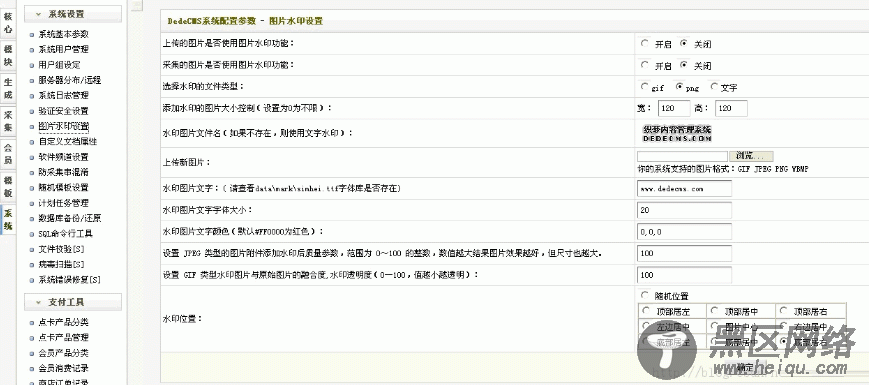
Task: Open 点卡产品管理 under 支付工具
Action: click(63, 337)
